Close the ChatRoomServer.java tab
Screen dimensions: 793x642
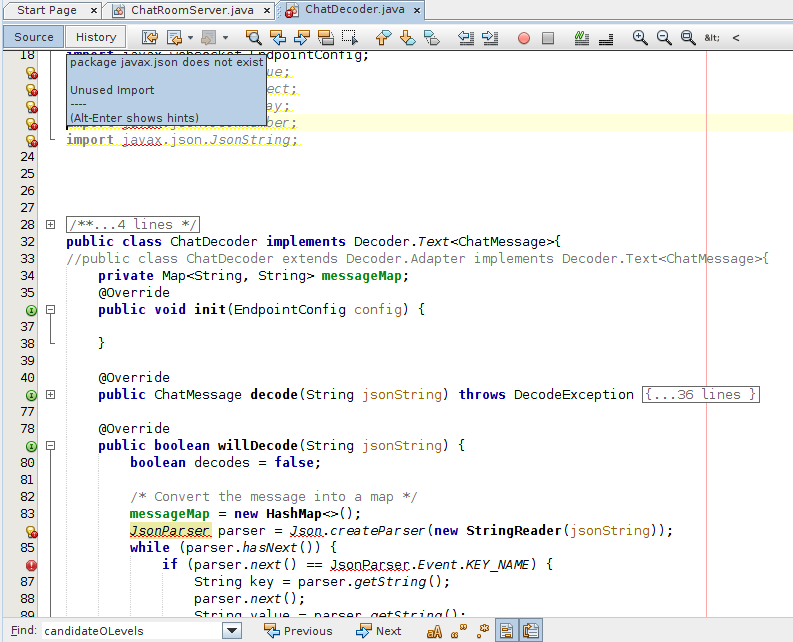coord(267,11)
